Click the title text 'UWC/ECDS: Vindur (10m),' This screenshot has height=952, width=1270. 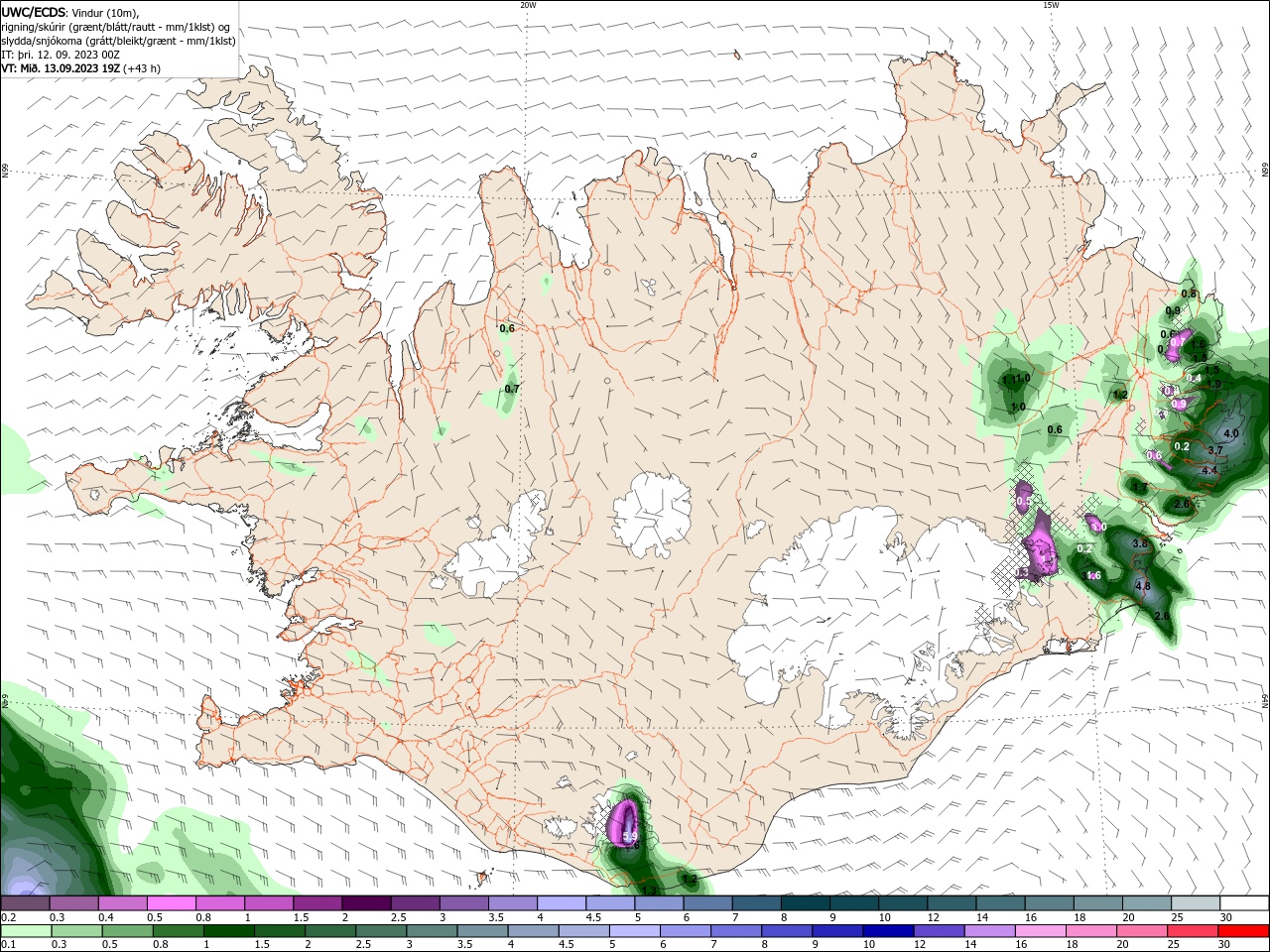coord(71,12)
